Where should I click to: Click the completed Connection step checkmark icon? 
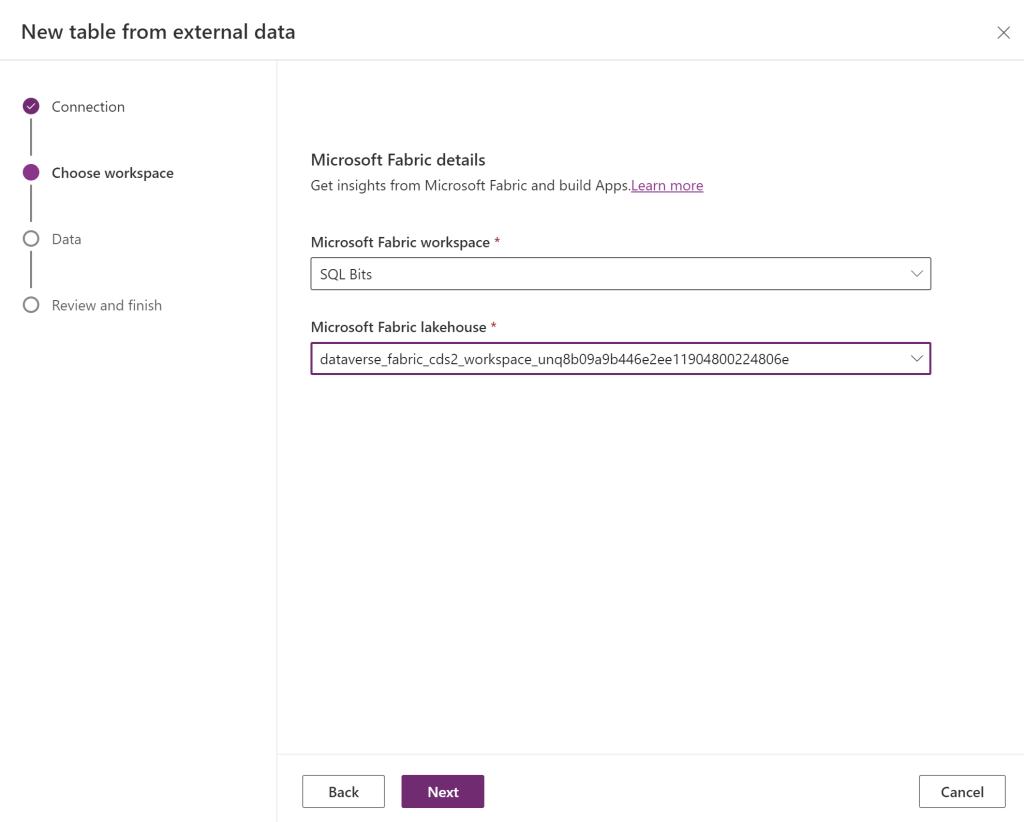(x=31, y=106)
